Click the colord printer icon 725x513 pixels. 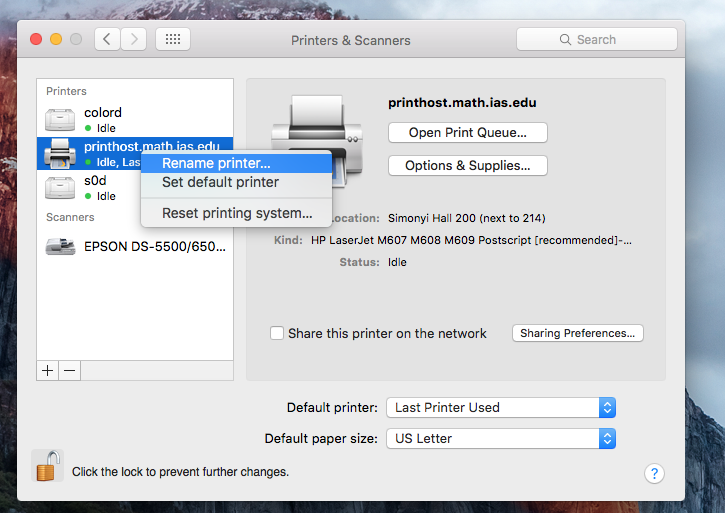pyautogui.click(x=60, y=120)
